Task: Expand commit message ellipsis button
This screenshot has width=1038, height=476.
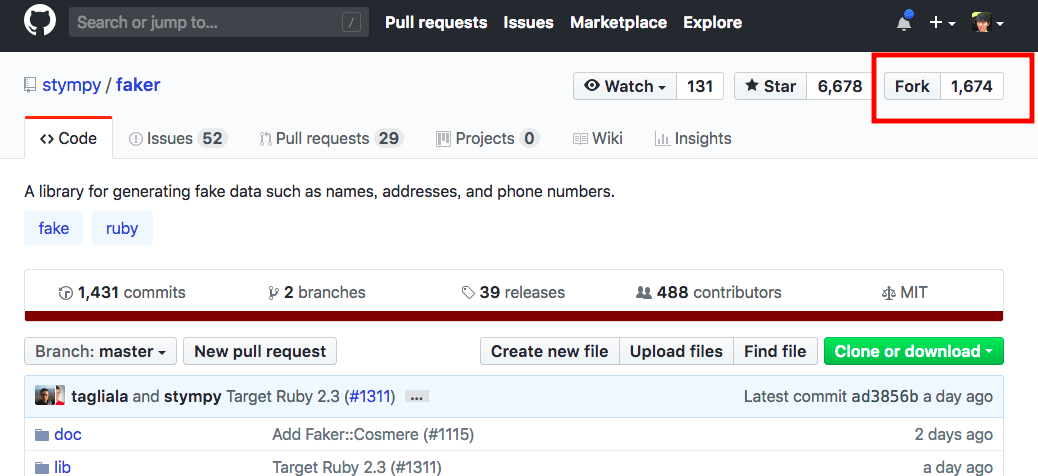Action: coord(416,397)
